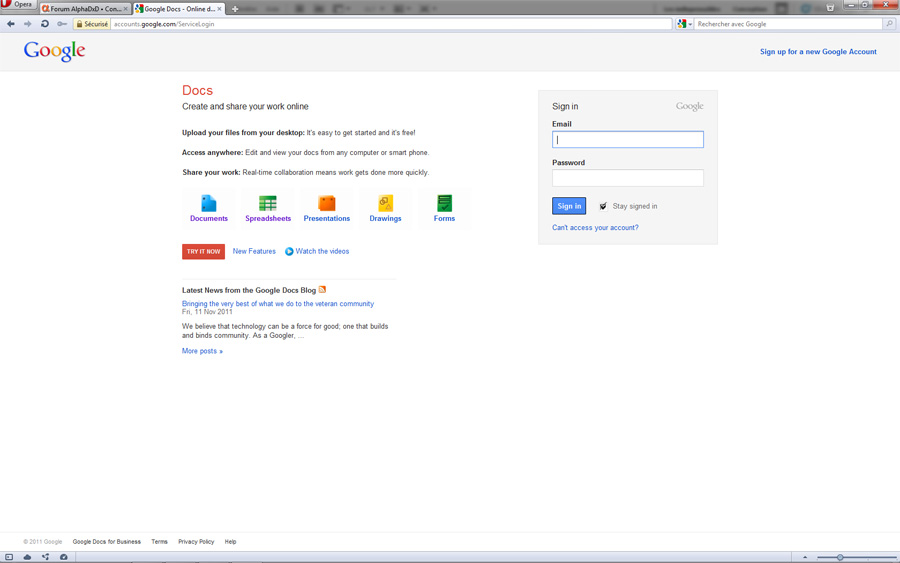Screen dimensions: 900x563
Task: Open the Presentations link text
Action: tap(327, 219)
